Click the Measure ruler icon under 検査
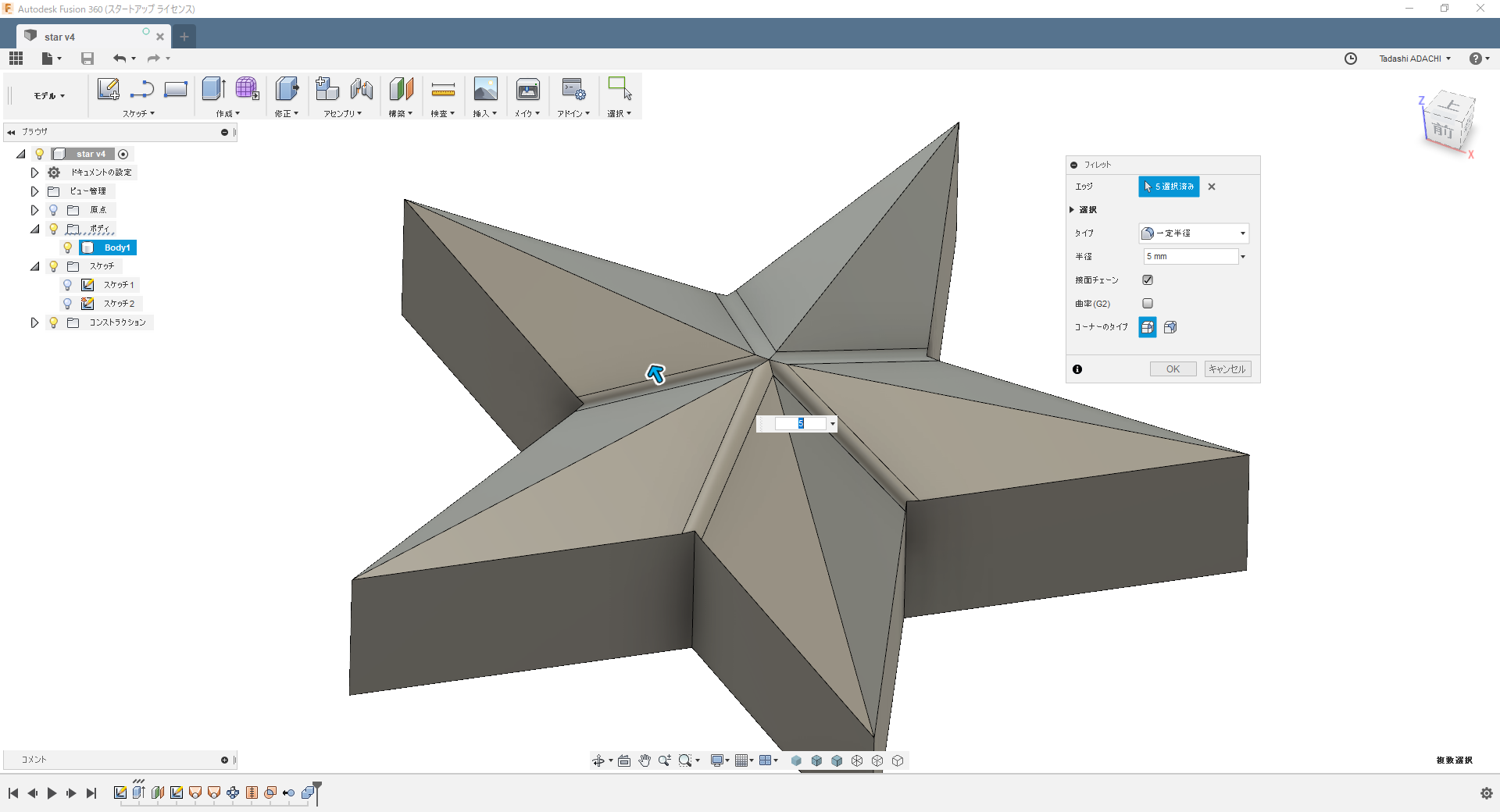 coord(442,90)
